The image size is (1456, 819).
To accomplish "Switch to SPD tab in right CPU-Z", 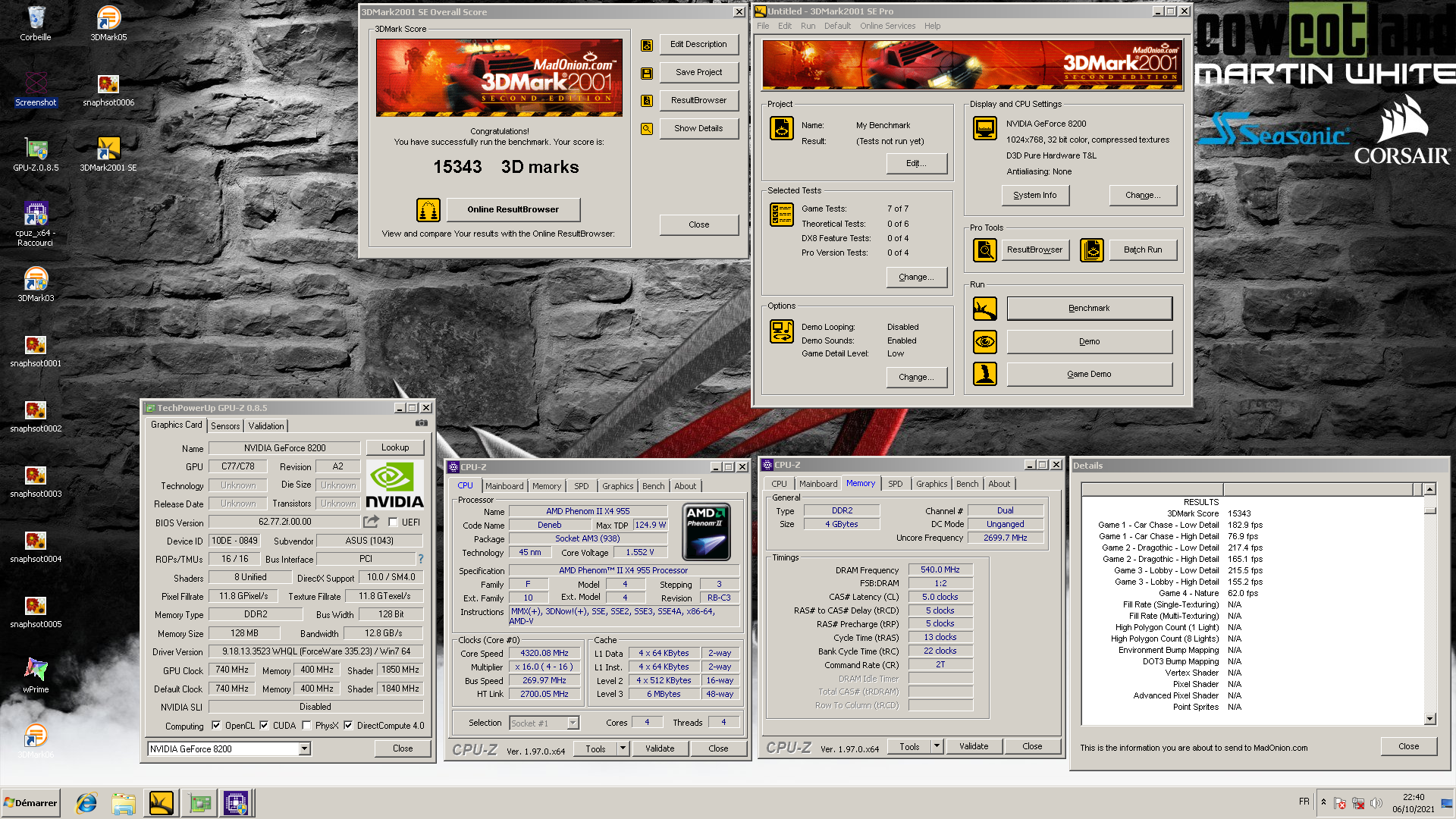I will click(895, 484).
